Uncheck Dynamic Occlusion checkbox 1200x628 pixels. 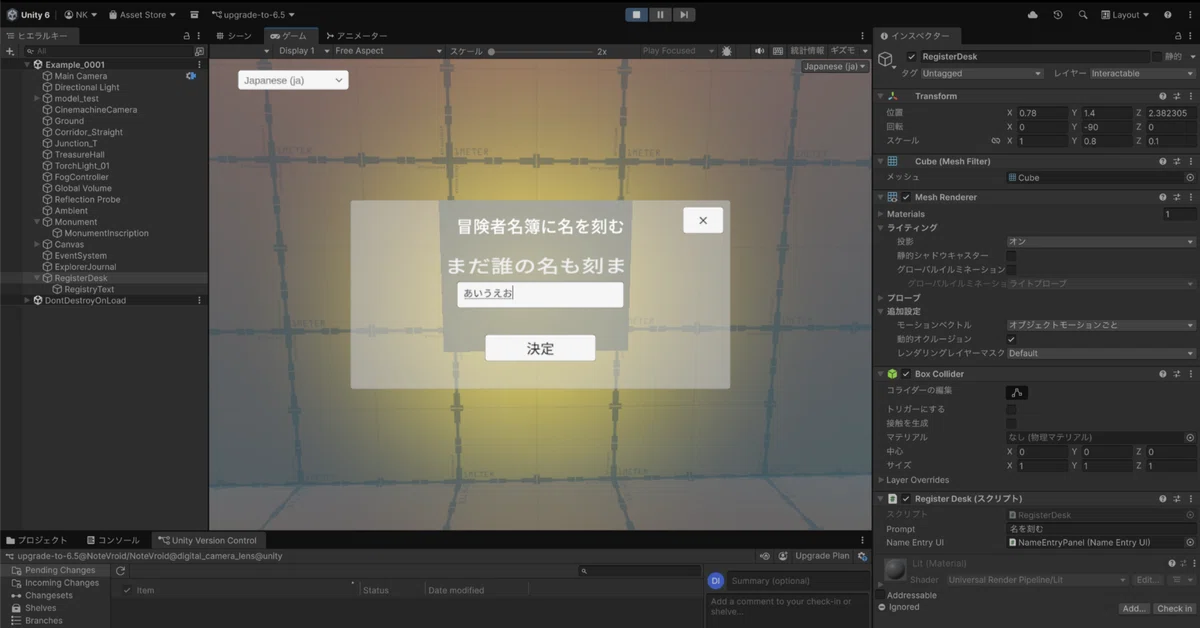pyautogui.click(x=1011, y=339)
